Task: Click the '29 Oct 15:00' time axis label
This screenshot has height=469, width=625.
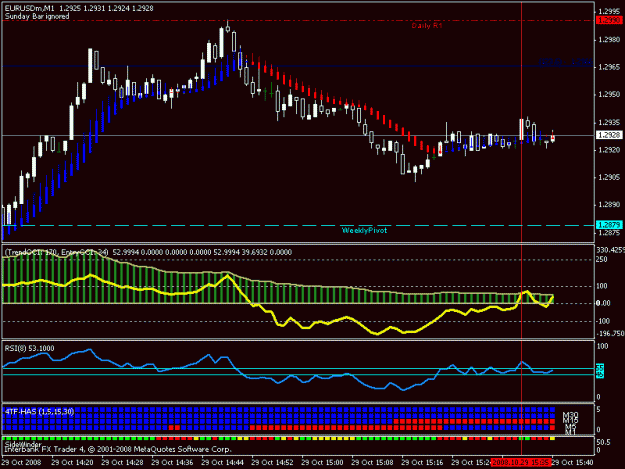Action: click(x=322, y=463)
